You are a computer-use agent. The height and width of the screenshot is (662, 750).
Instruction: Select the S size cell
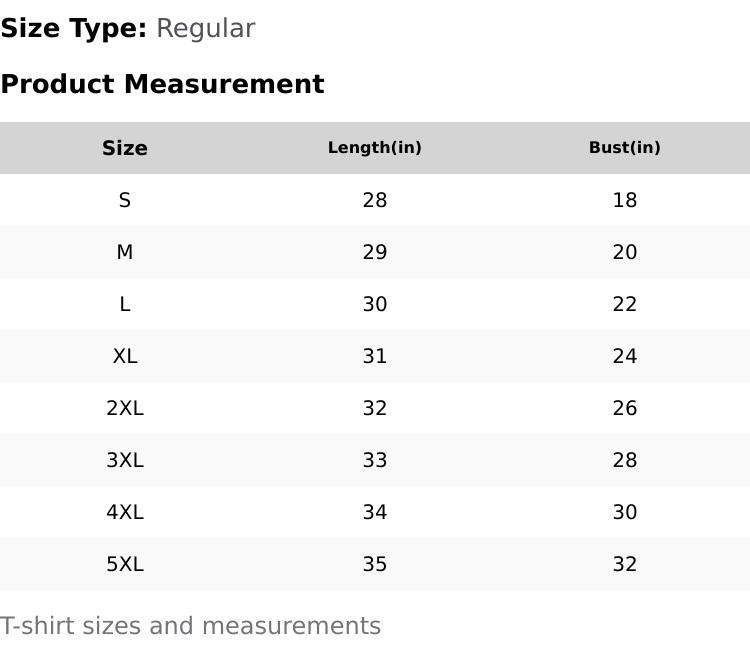tap(125, 200)
